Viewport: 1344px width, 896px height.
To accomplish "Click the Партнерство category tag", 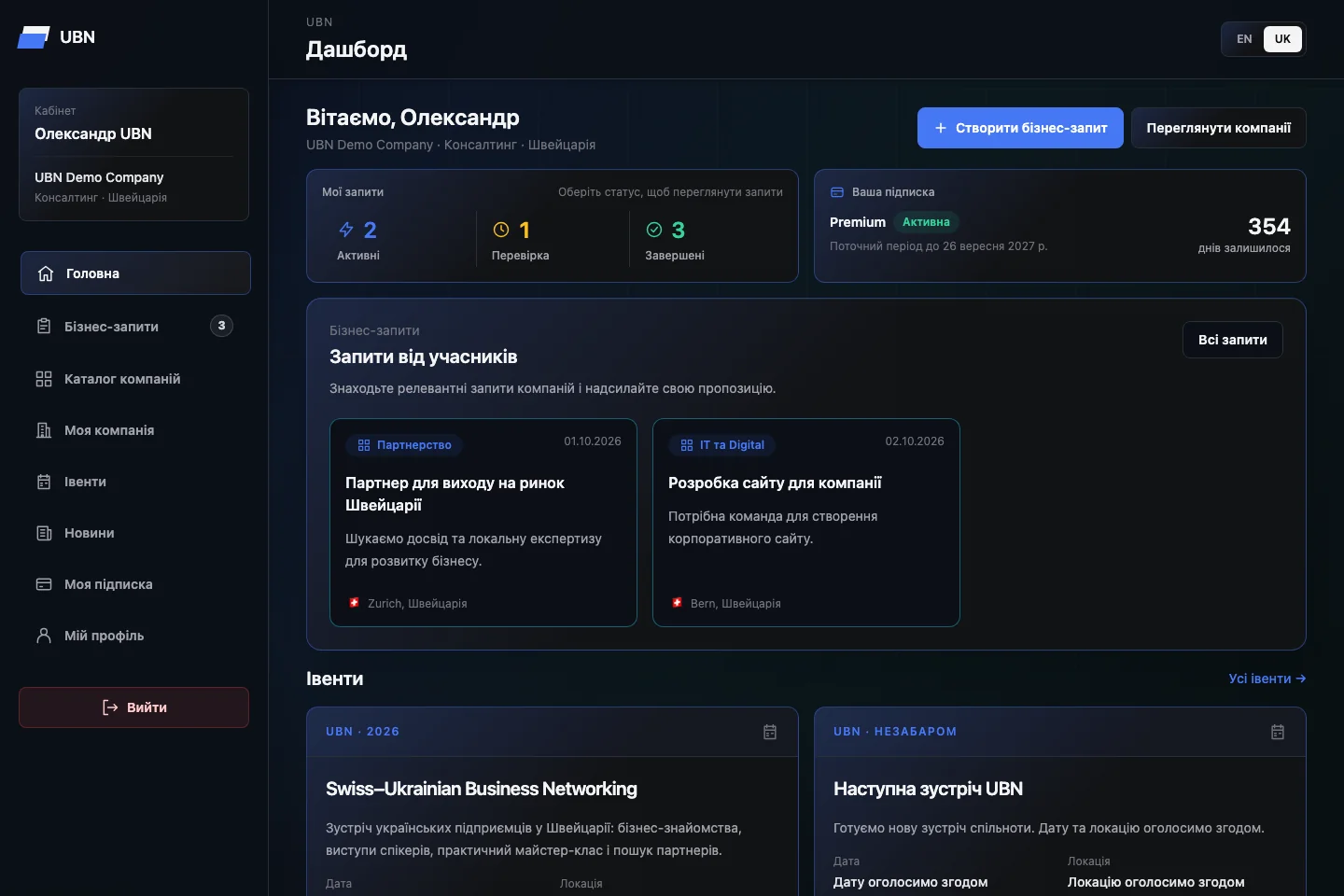I will pyautogui.click(x=404, y=445).
